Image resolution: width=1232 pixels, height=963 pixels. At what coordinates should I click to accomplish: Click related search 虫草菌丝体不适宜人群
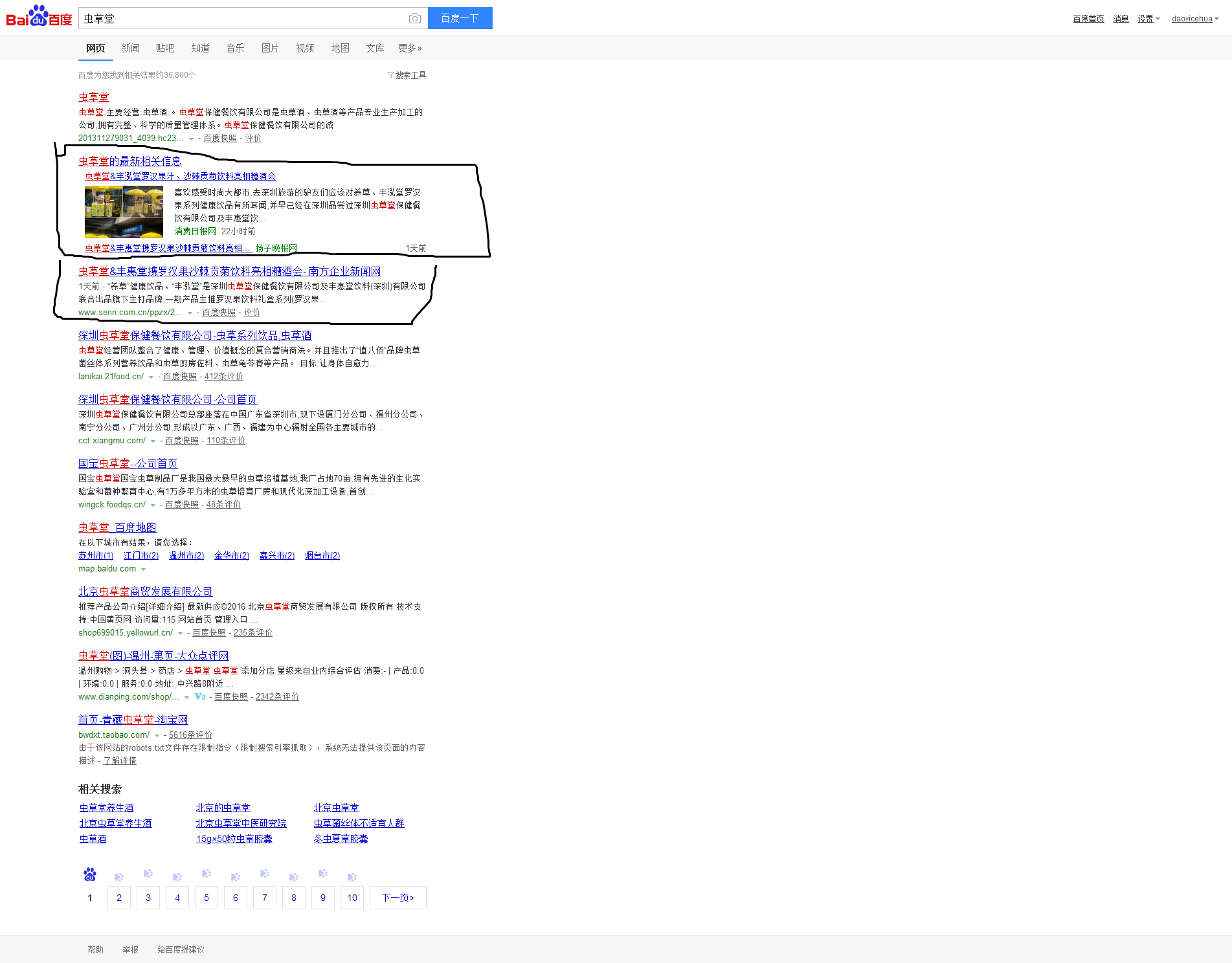click(359, 823)
